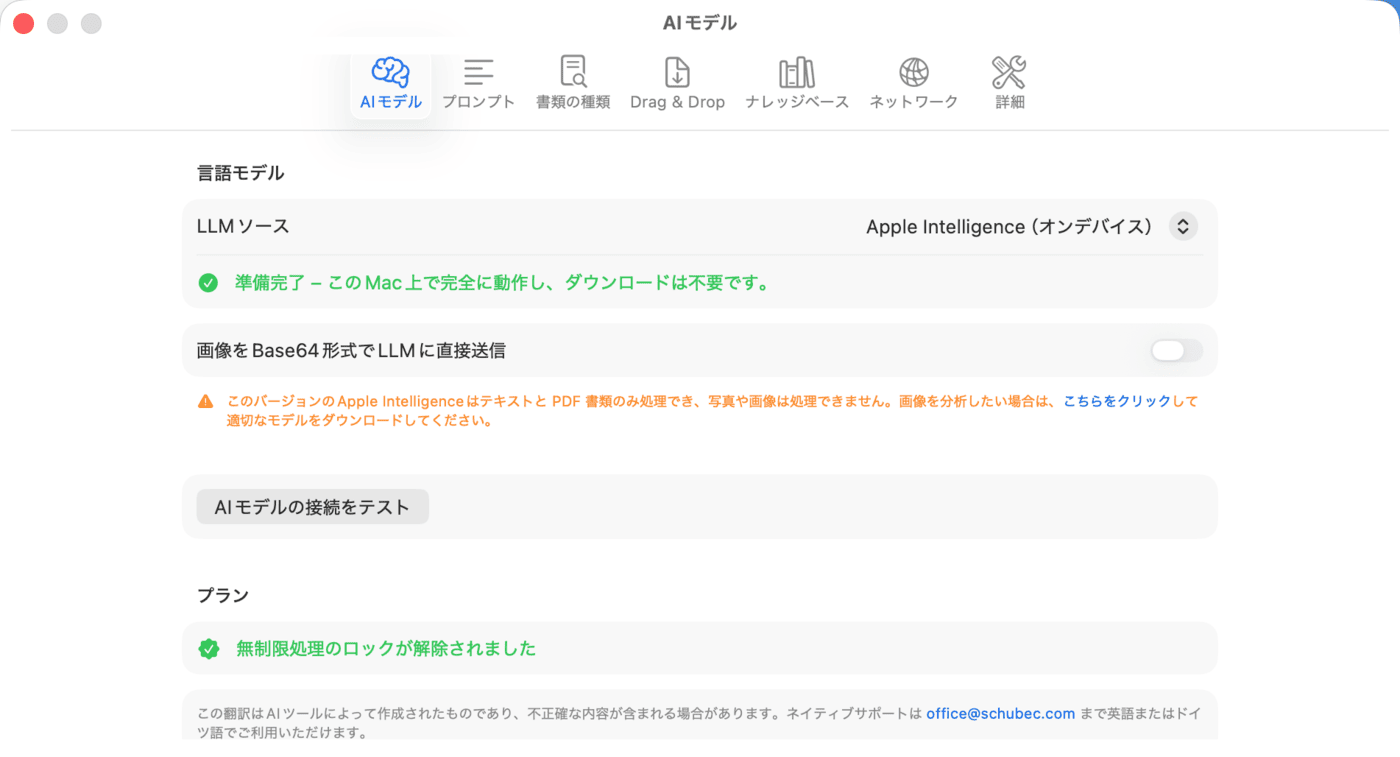Screen dimensions: 1400x757
Task: Switch to the 詳細 tab label
Action: pyautogui.click(x=1009, y=102)
